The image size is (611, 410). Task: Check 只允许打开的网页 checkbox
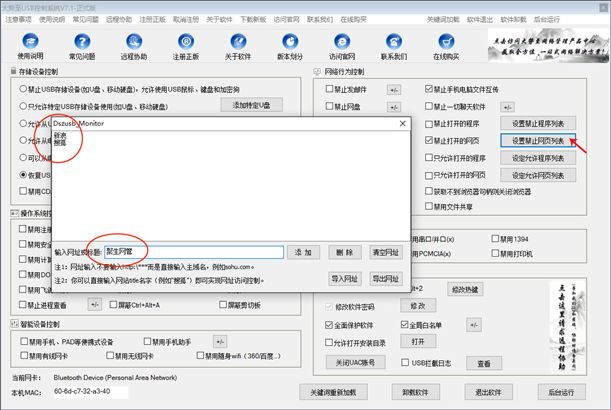pyautogui.click(x=429, y=175)
